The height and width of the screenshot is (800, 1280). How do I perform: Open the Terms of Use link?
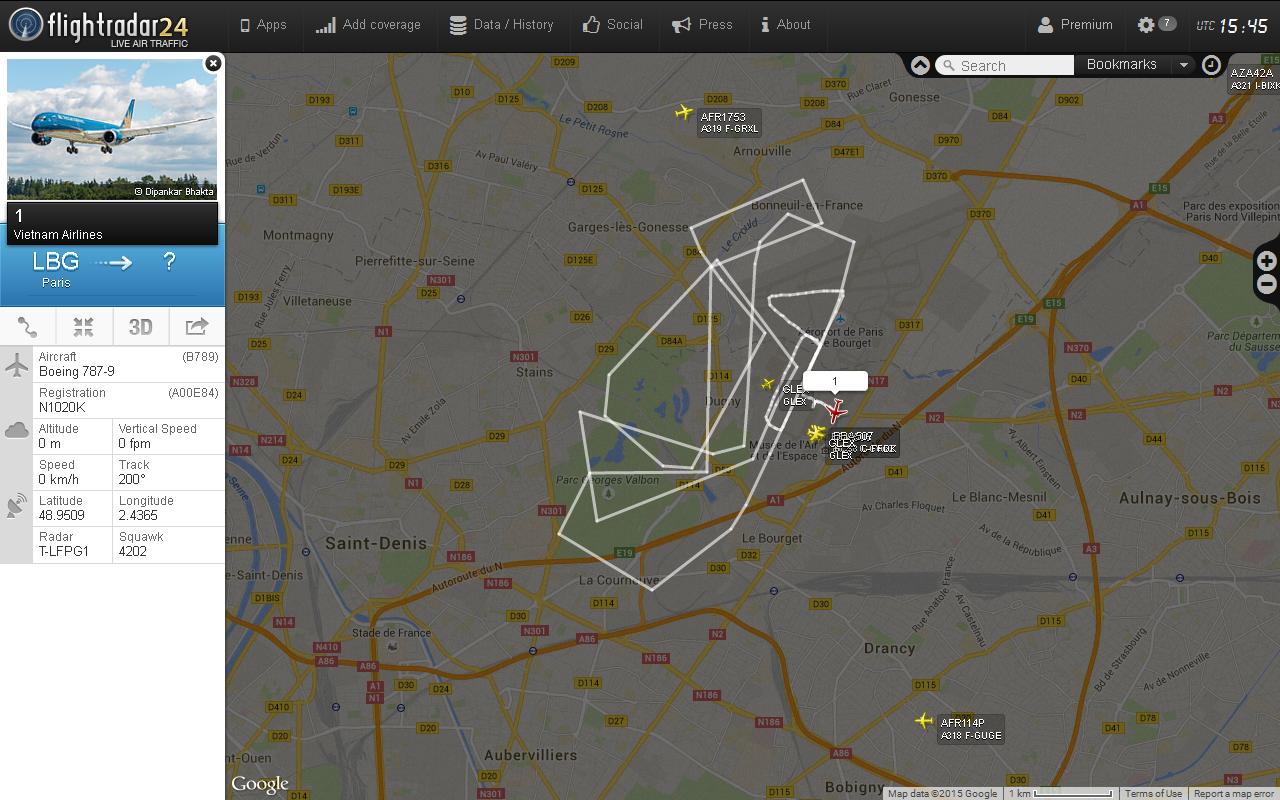coord(1153,794)
